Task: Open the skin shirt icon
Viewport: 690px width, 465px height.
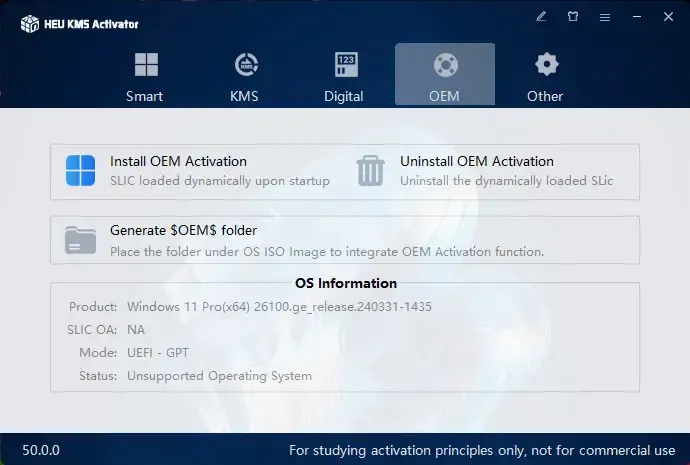Action: [573, 17]
